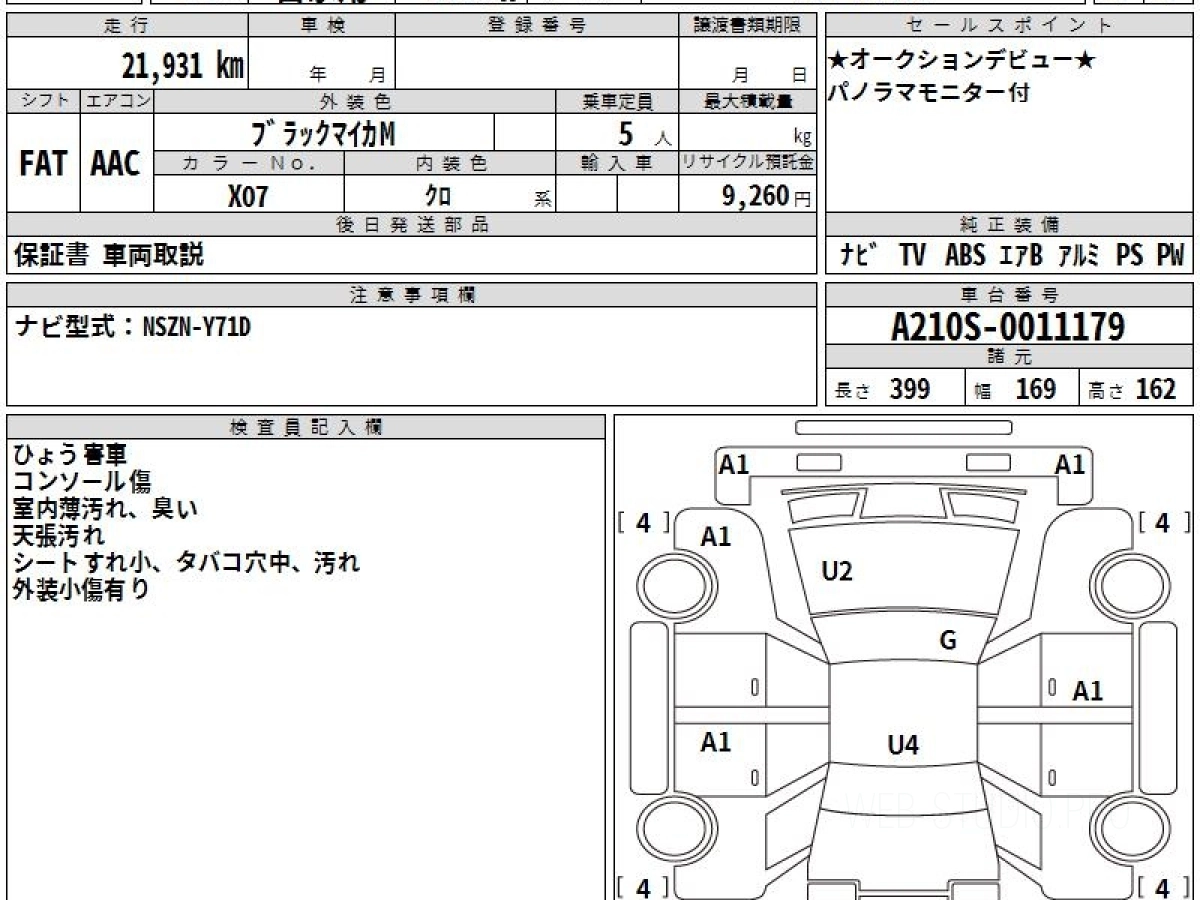Click the 譲渡書類期限 header
The image size is (1200, 900).
coord(747,26)
